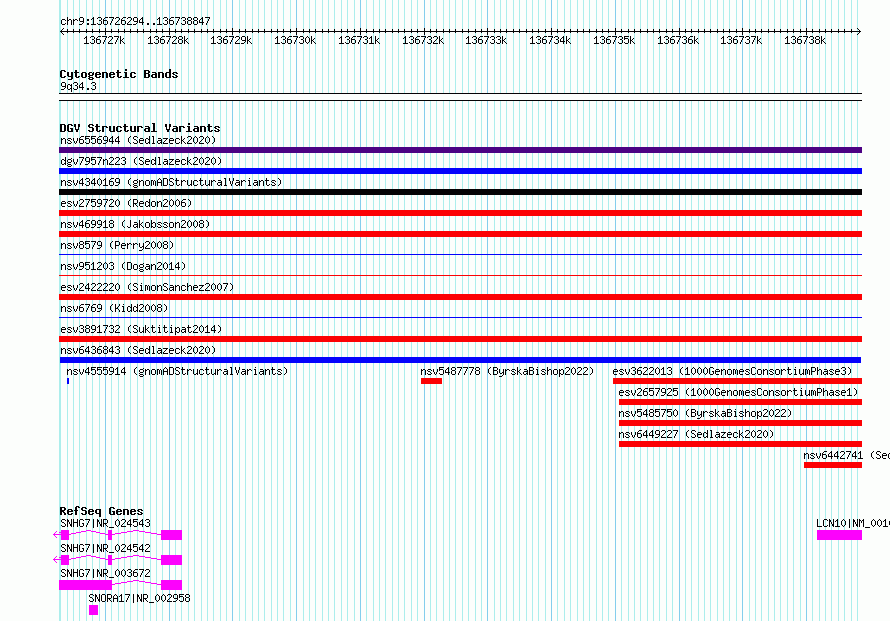The width and height of the screenshot is (890, 621).
Task: Click the tiny blue nsv4555914 variant mark
Action: (68, 381)
